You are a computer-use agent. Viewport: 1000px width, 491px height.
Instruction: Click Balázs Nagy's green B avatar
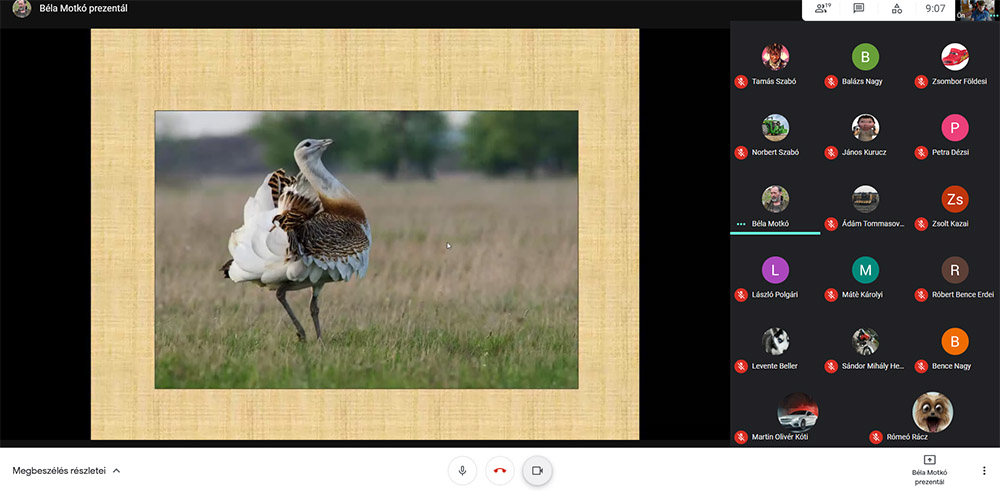pos(865,57)
